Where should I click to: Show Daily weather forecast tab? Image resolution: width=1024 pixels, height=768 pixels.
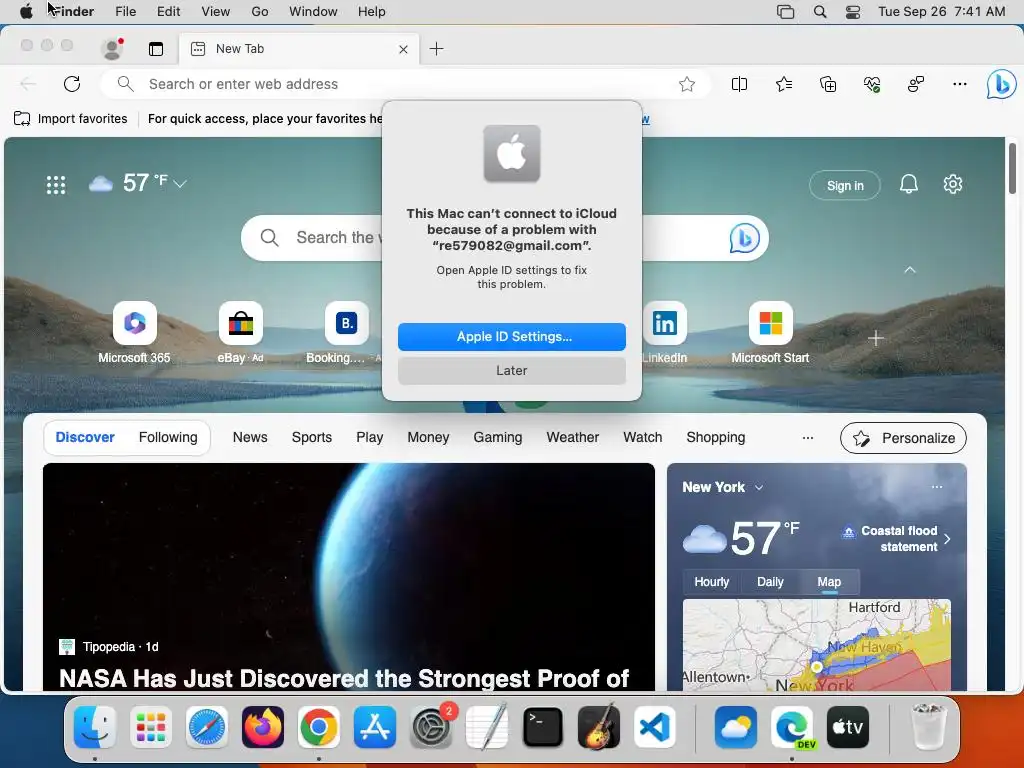[x=770, y=581]
